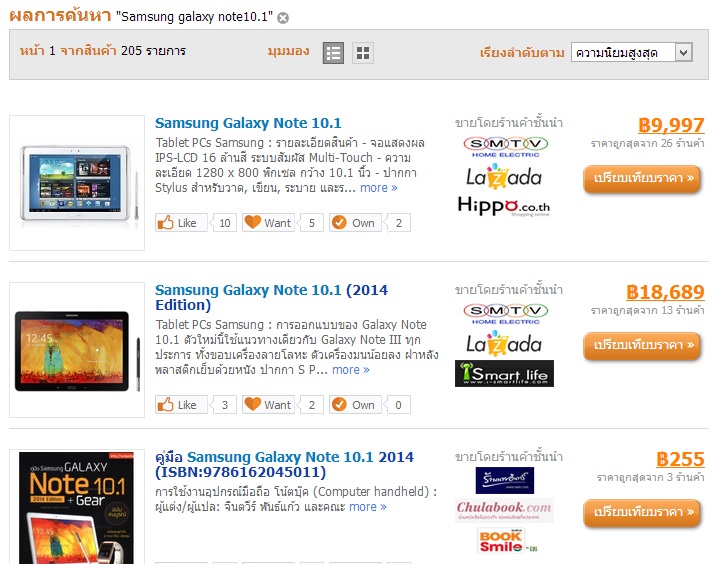Open the Galaxy Note 10.1 guidebook thumbnail
The width and height of the screenshot is (716, 564).
[77, 507]
